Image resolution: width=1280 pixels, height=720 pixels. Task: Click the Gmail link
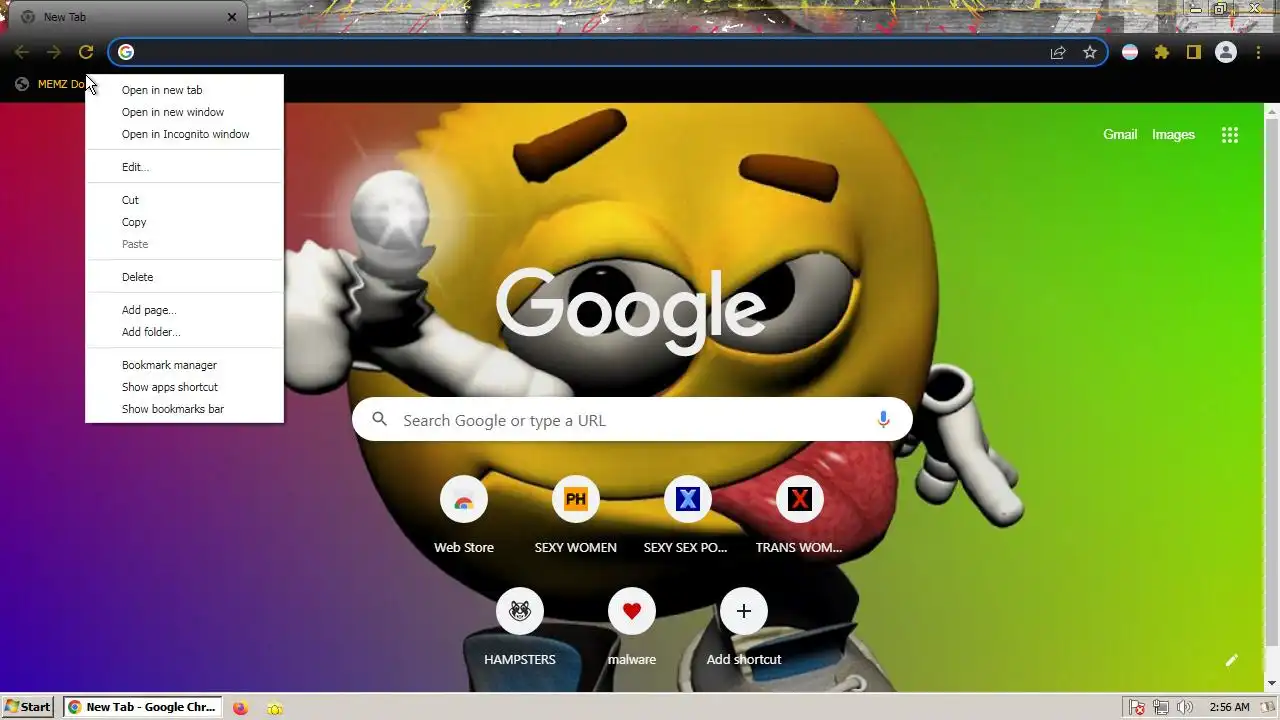[1120, 134]
